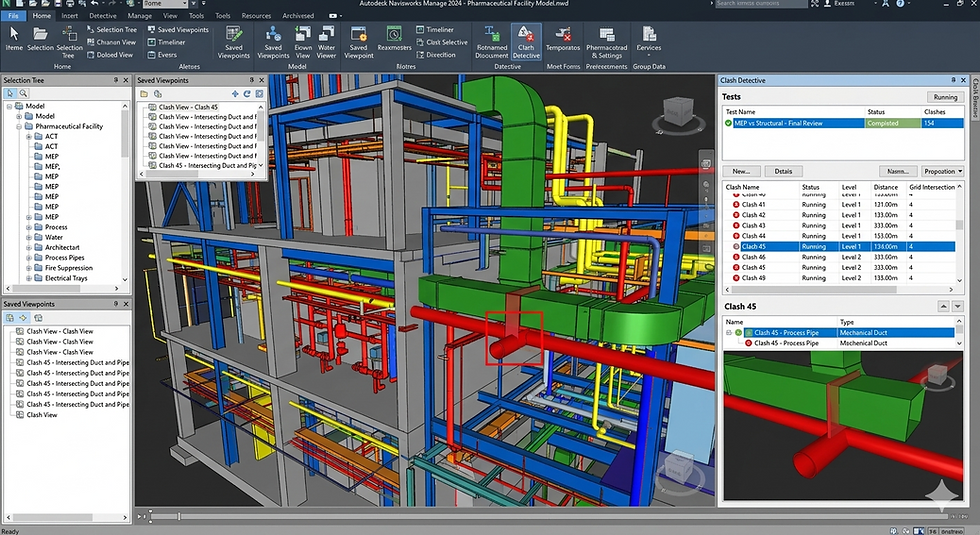Click the New... button in Clash Detective
980x535 pixels.
[741, 171]
